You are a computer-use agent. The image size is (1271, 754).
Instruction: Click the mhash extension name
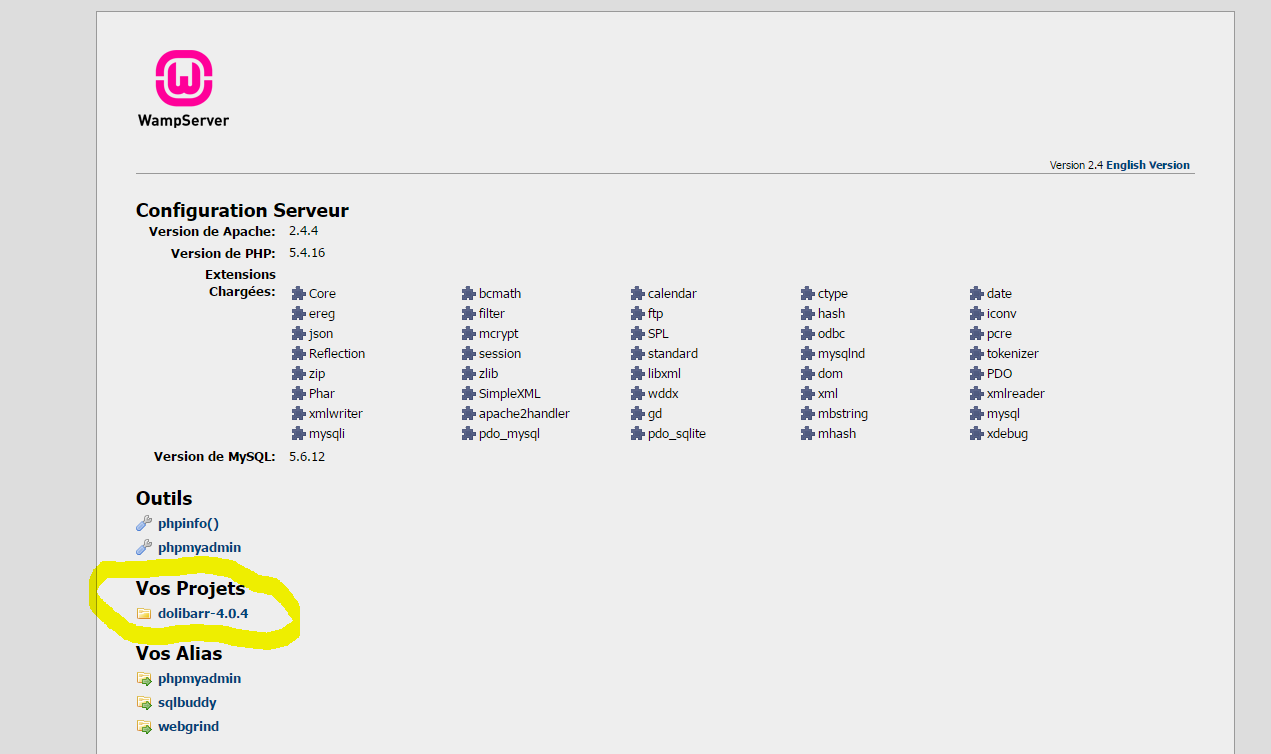click(837, 433)
